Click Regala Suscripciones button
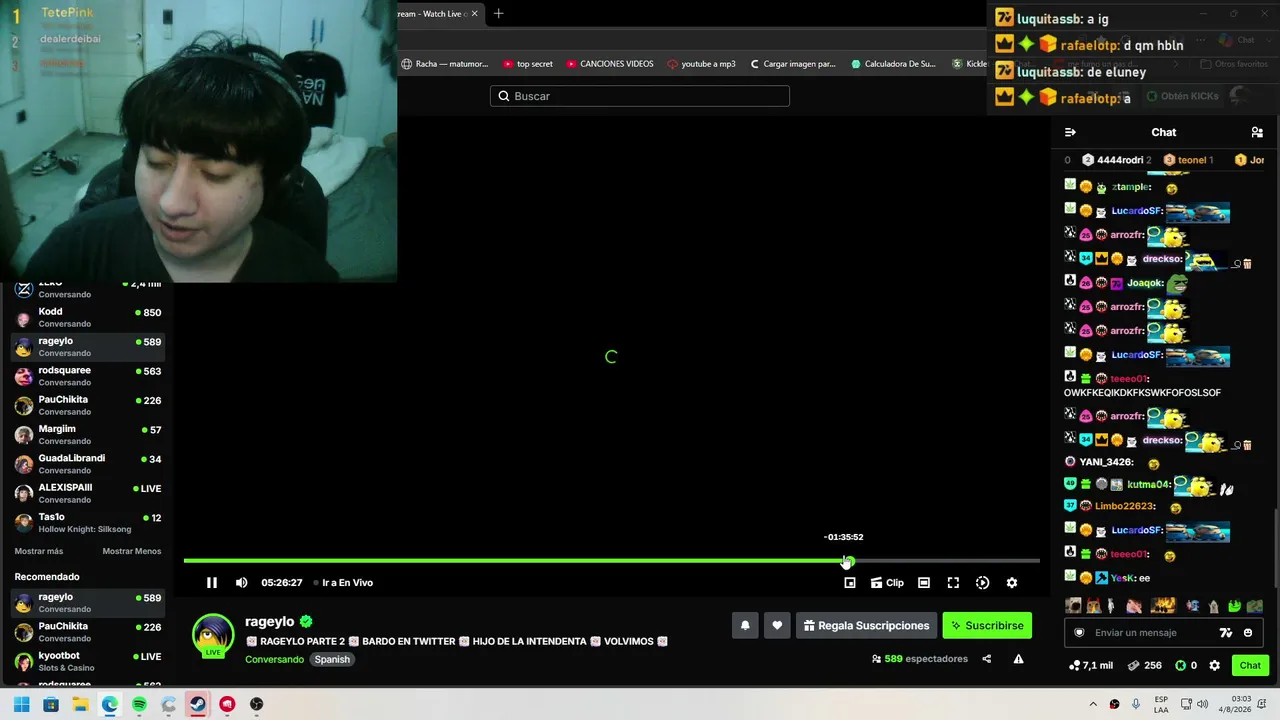Screen dimensions: 1280x720 pos(866,626)
